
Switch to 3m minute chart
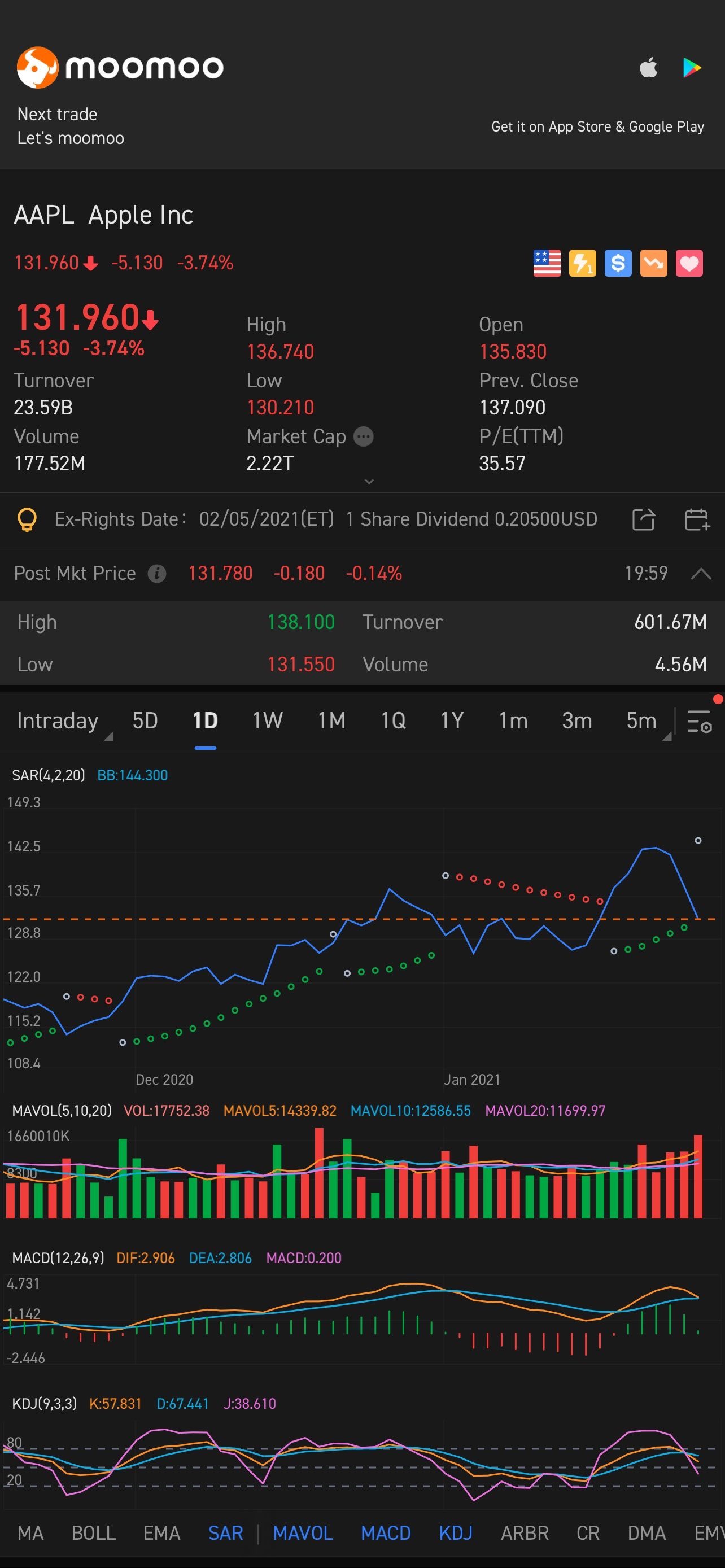coord(577,720)
